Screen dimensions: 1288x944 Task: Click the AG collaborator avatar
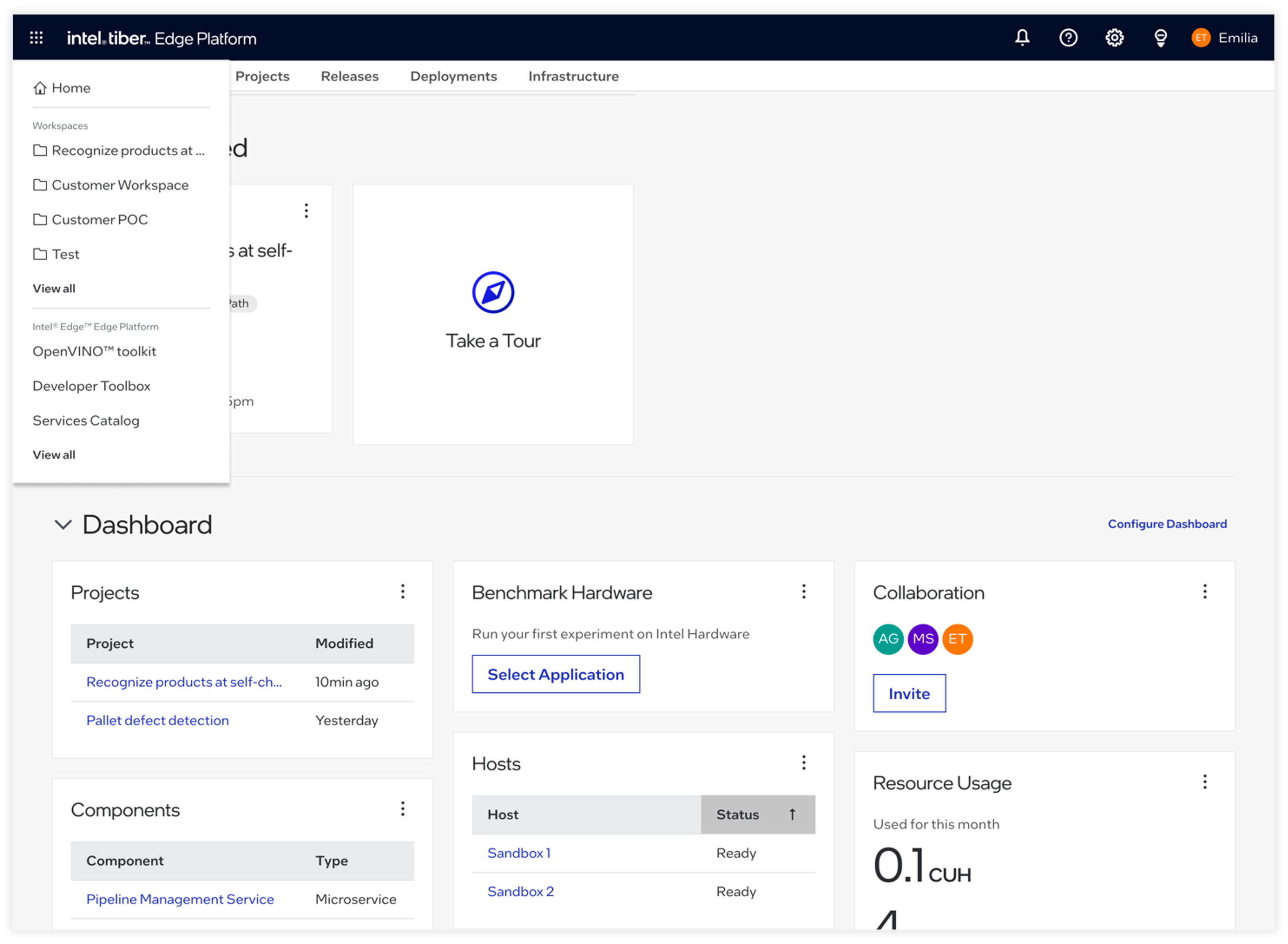888,639
